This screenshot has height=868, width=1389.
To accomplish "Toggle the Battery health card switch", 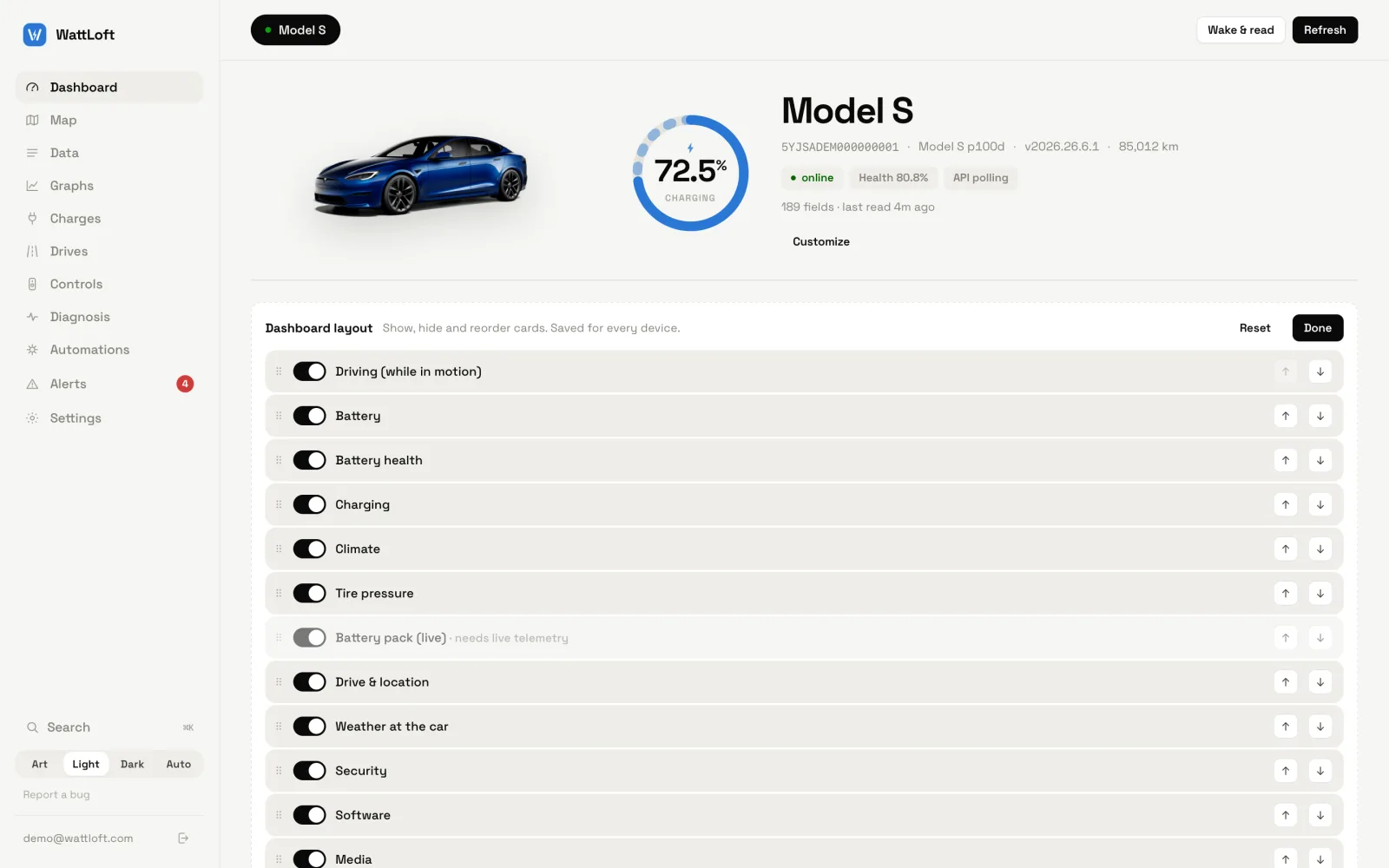I will [x=309, y=460].
